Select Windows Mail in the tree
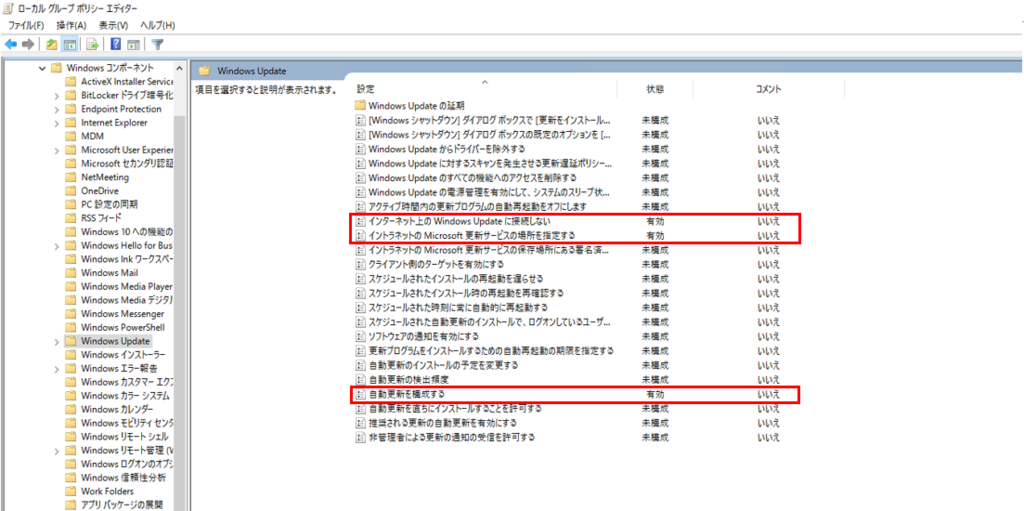 [110, 273]
